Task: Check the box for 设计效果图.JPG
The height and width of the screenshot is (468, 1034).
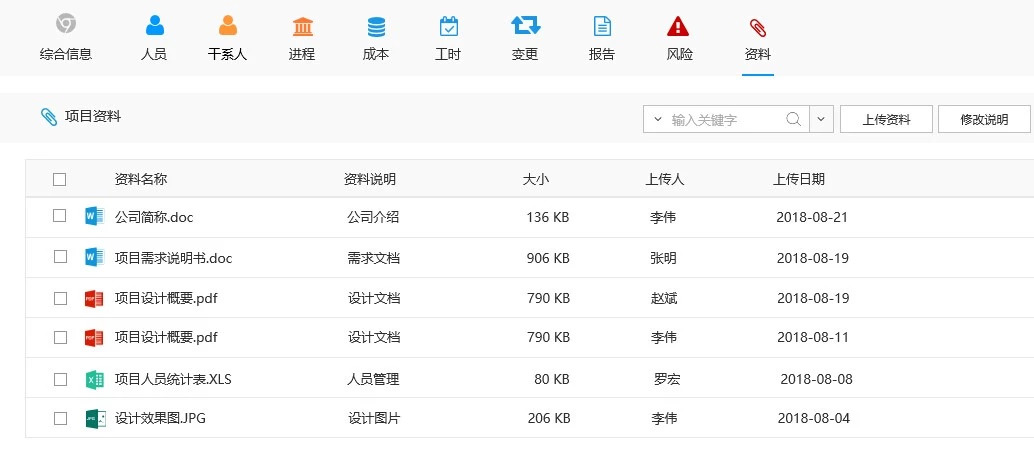Action: pyautogui.click(x=60, y=418)
